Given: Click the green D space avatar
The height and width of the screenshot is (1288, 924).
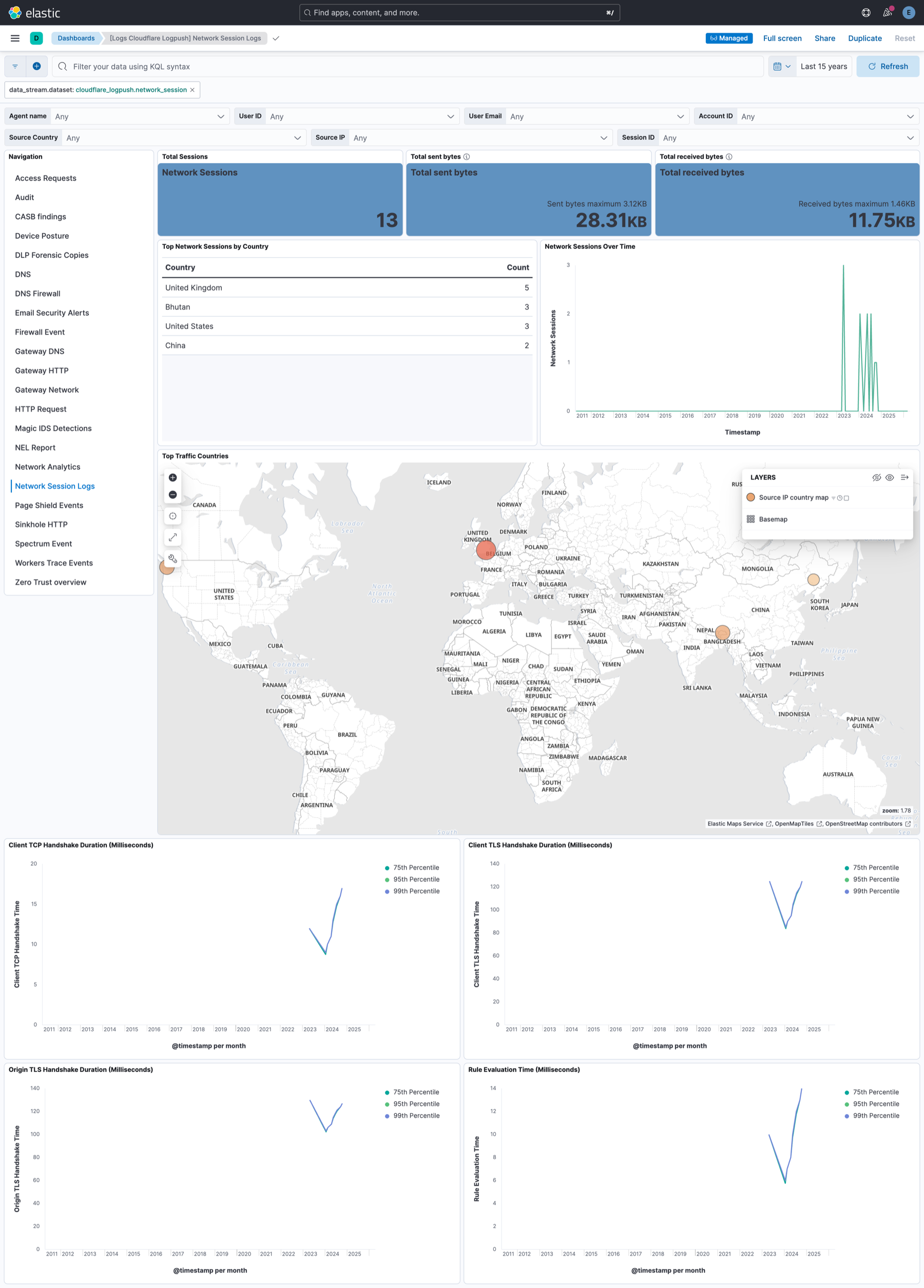Looking at the screenshot, I should pyautogui.click(x=36, y=38).
